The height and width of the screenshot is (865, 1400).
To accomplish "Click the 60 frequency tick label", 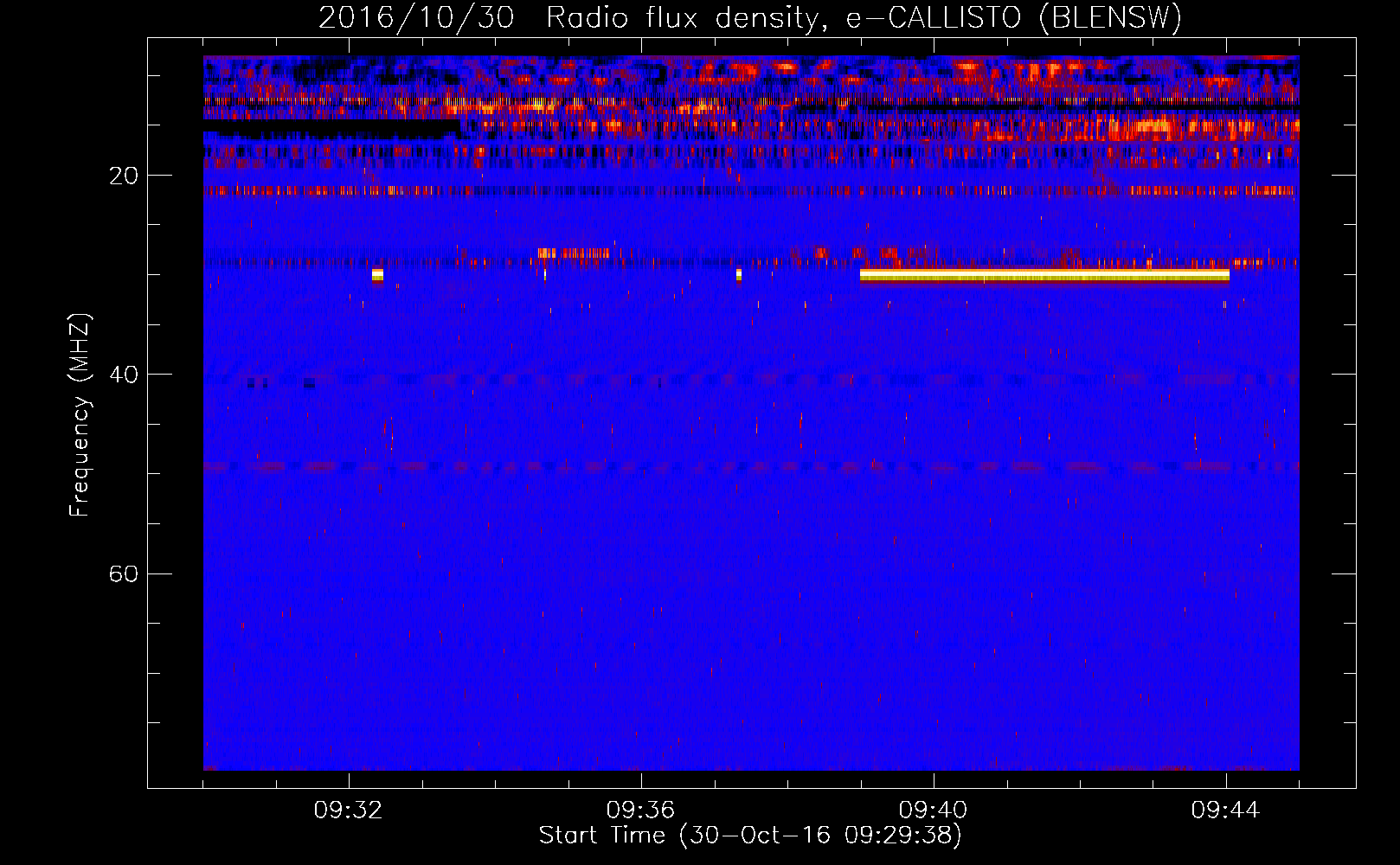I will (123, 573).
